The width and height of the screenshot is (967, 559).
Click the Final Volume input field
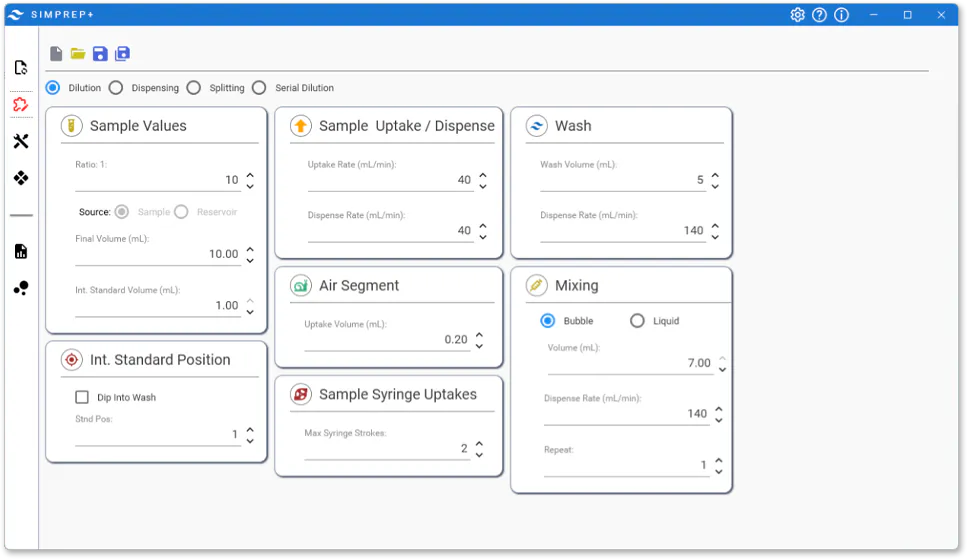[157, 254]
